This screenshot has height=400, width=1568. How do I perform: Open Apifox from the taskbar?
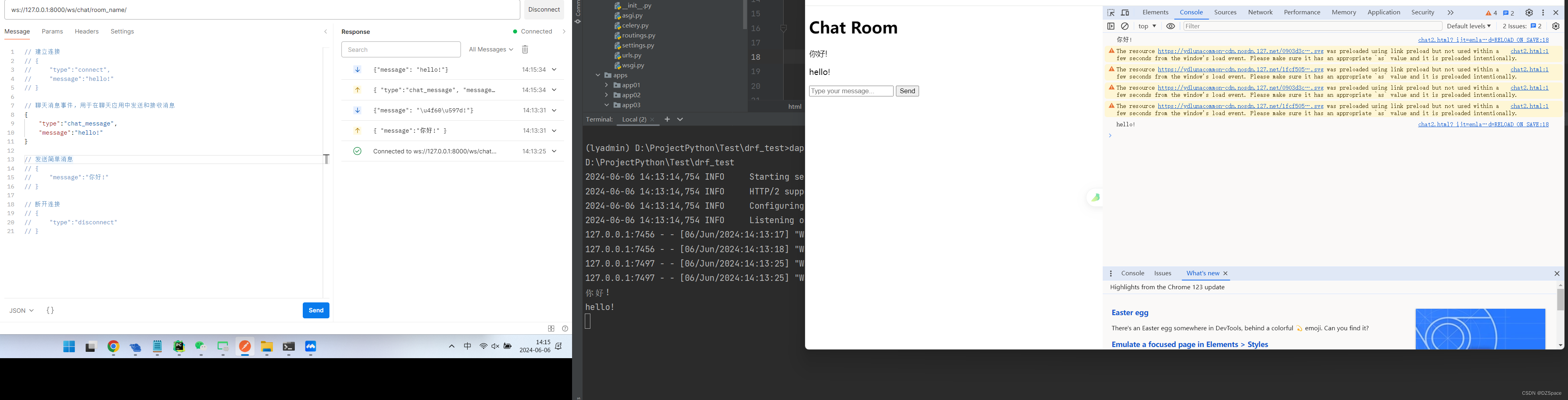click(245, 347)
